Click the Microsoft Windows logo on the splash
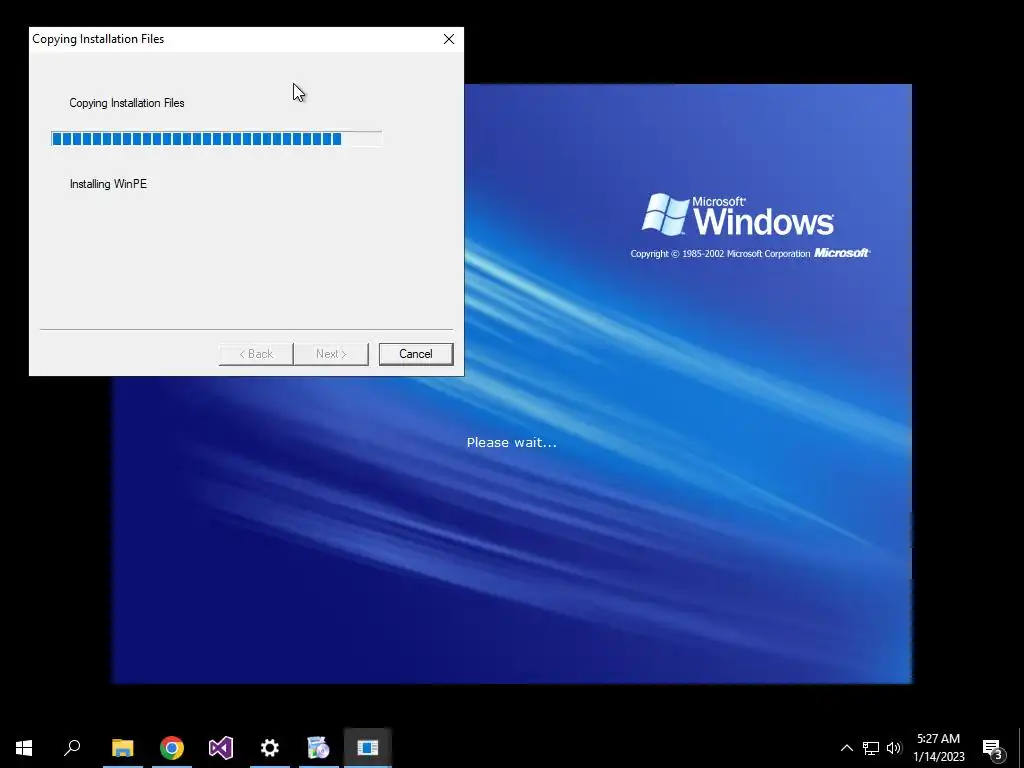 pos(738,214)
